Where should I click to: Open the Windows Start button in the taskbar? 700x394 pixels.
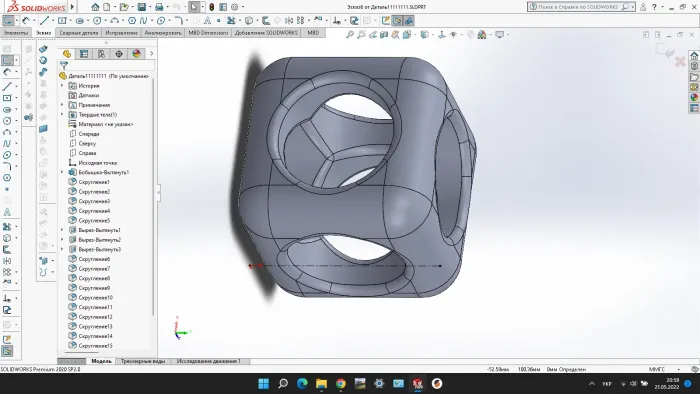point(264,383)
